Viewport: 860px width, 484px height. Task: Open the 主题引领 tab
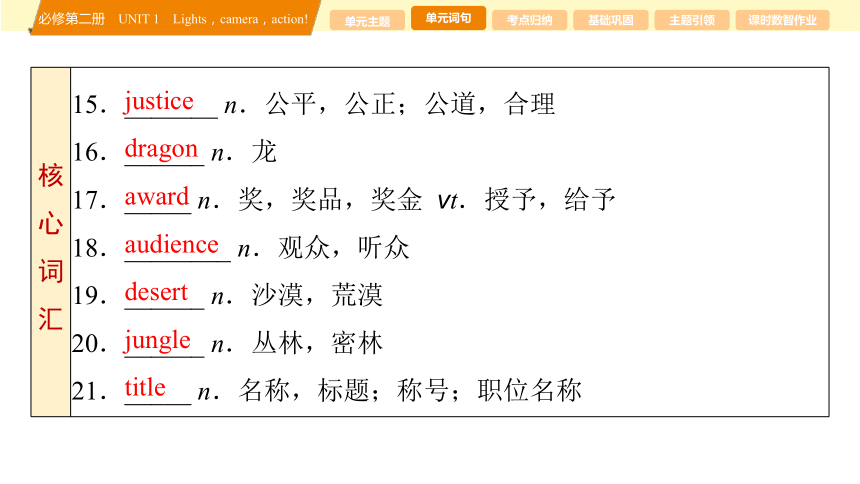pyautogui.click(x=692, y=21)
